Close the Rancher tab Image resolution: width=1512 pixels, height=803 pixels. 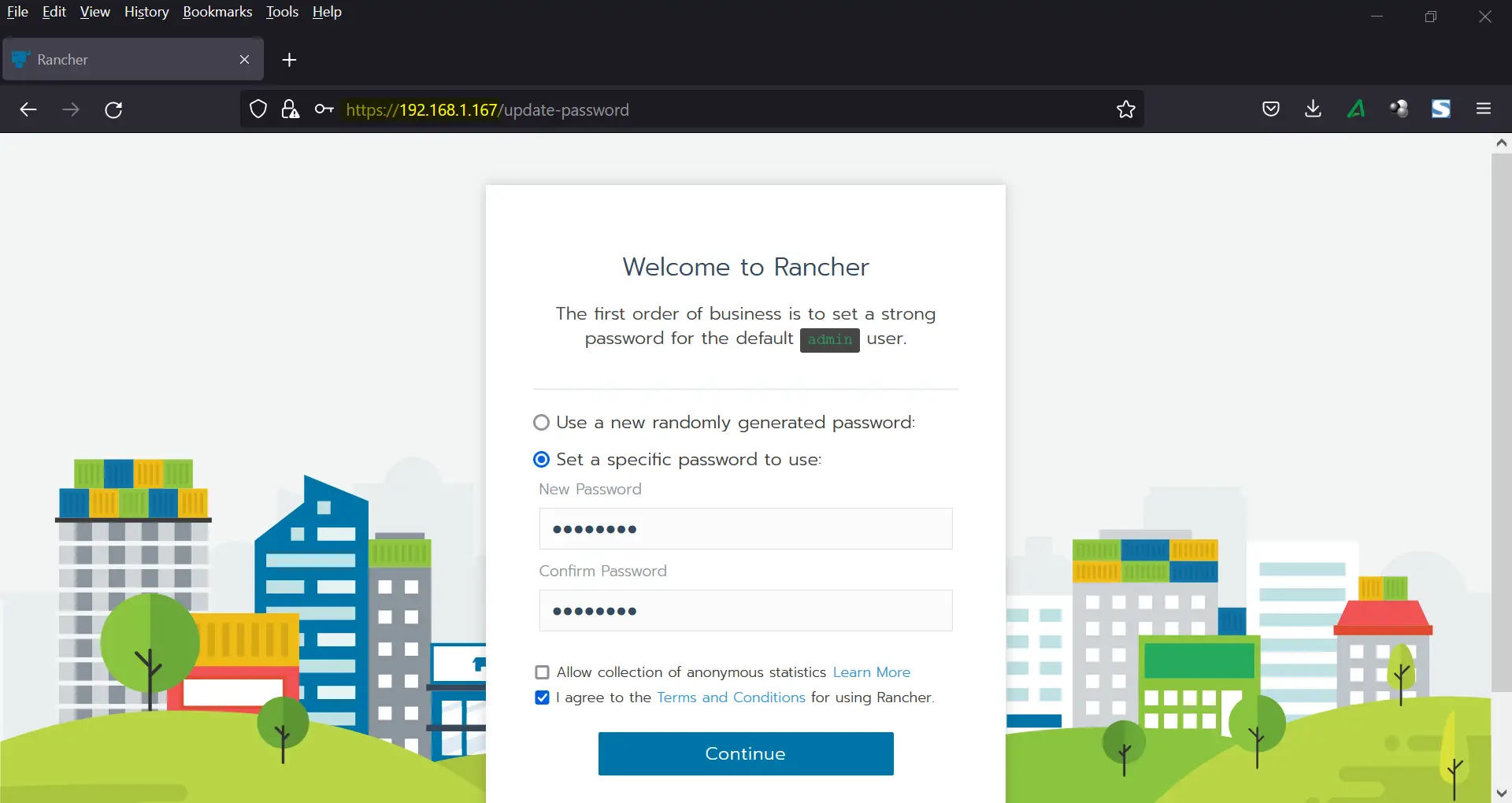point(244,60)
